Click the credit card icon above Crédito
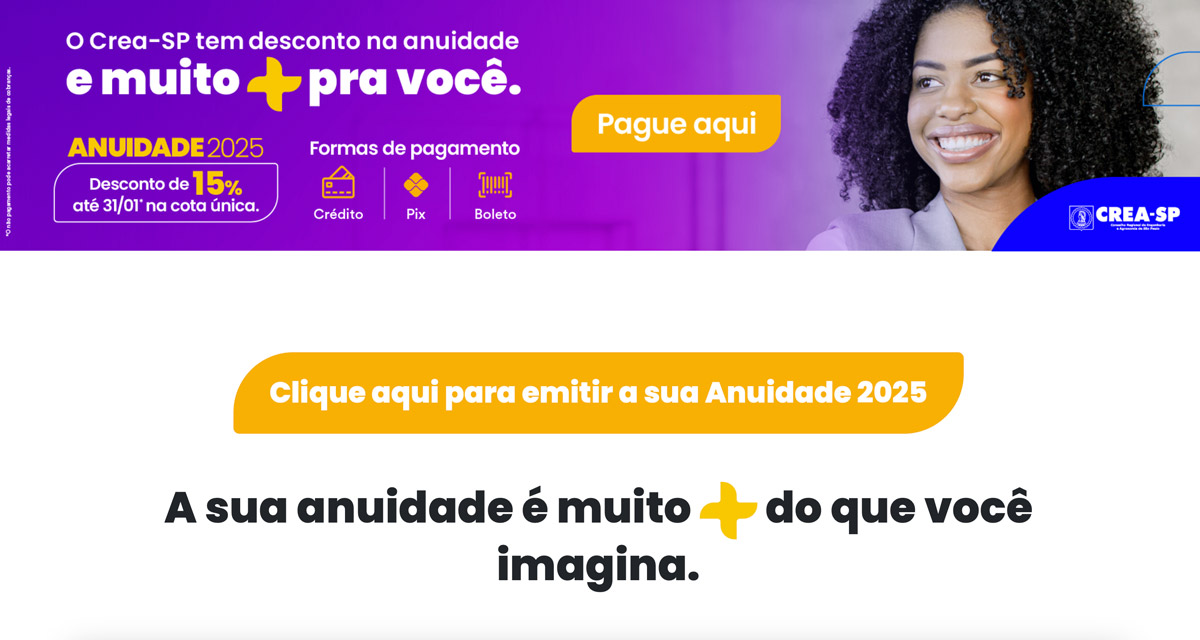The width and height of the screenshot is (1200, 640). [x=338, y=183]
